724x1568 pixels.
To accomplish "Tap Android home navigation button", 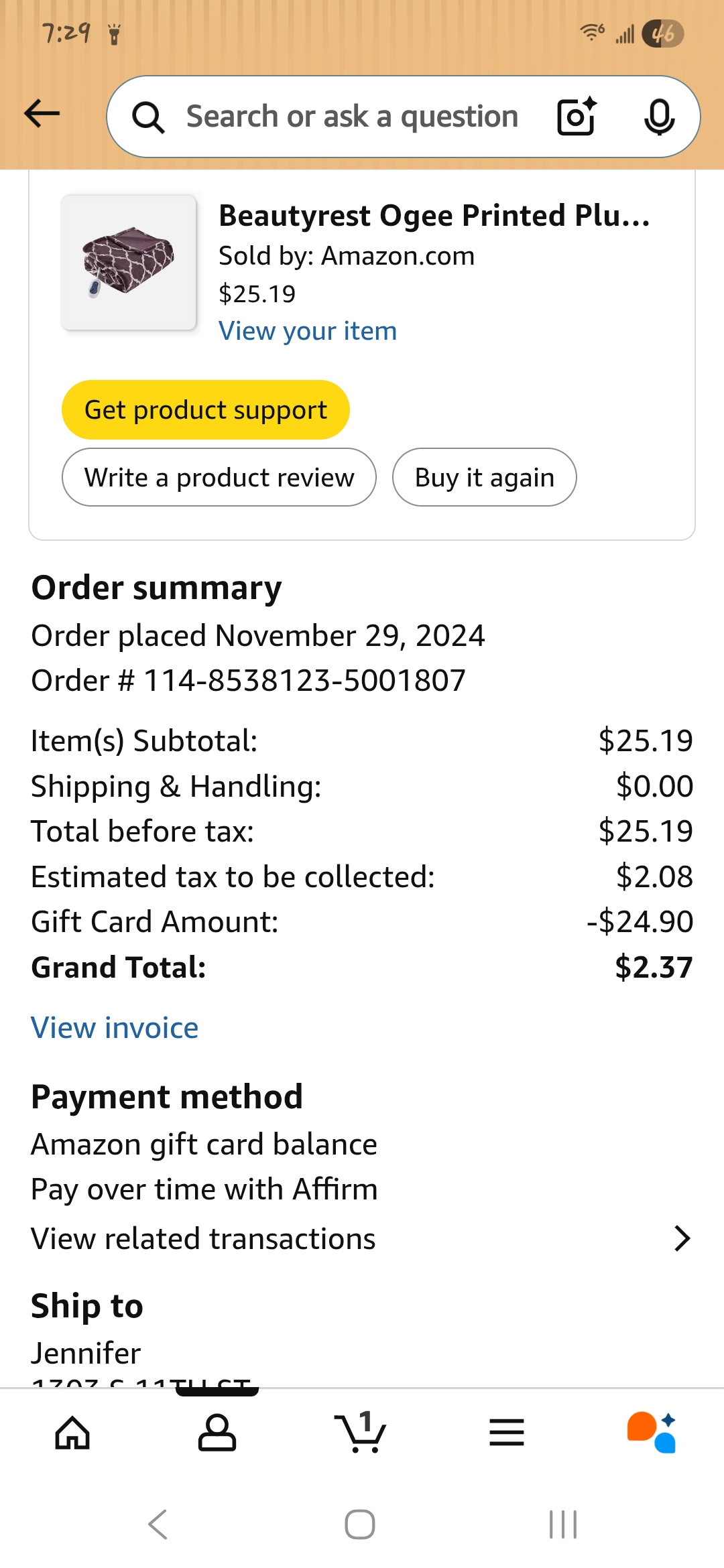I will (360, 1524).
